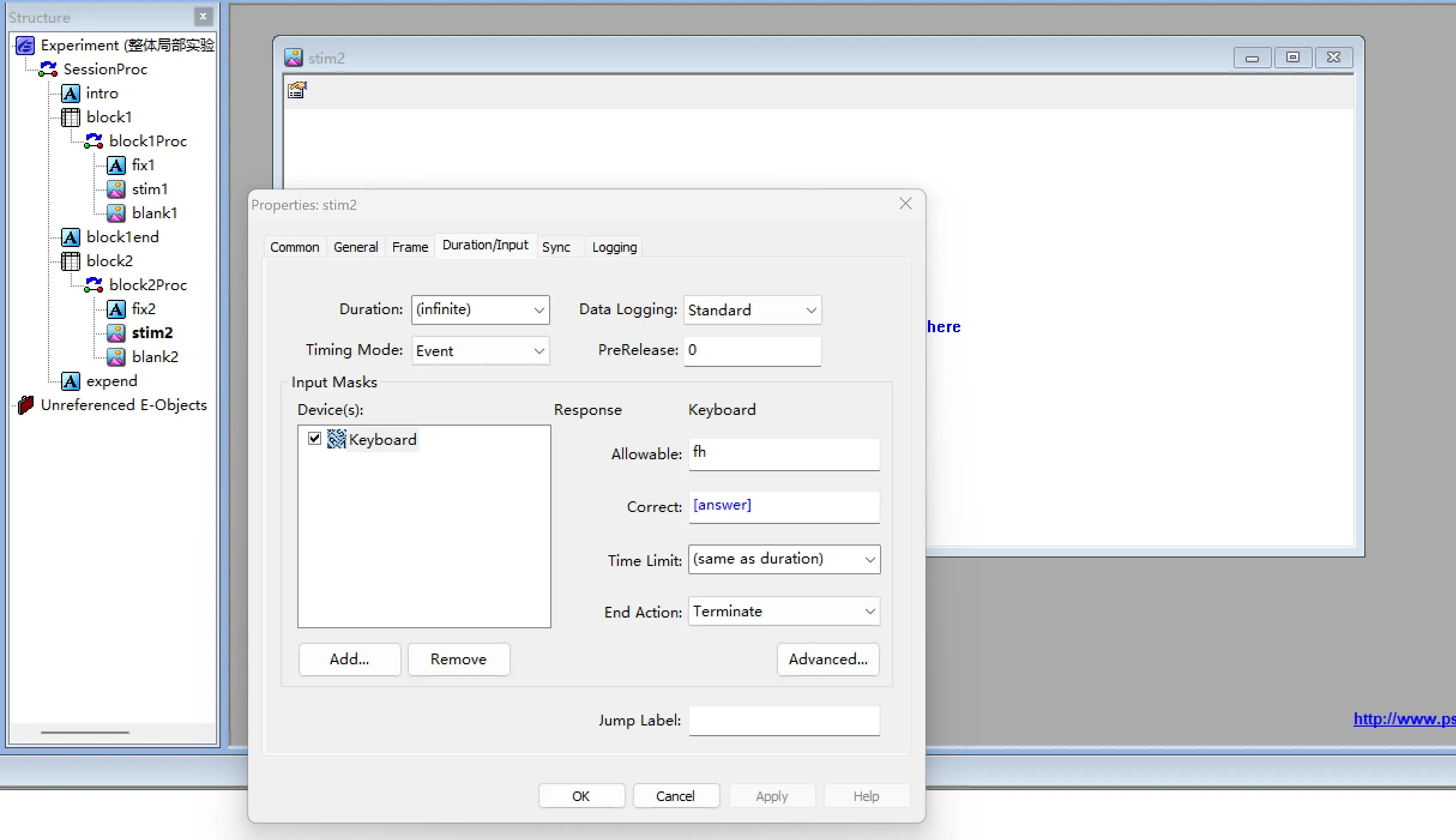Select the block2 list icon
Viewport: 1456px width, 840px height.
click(x=71, y=261)
